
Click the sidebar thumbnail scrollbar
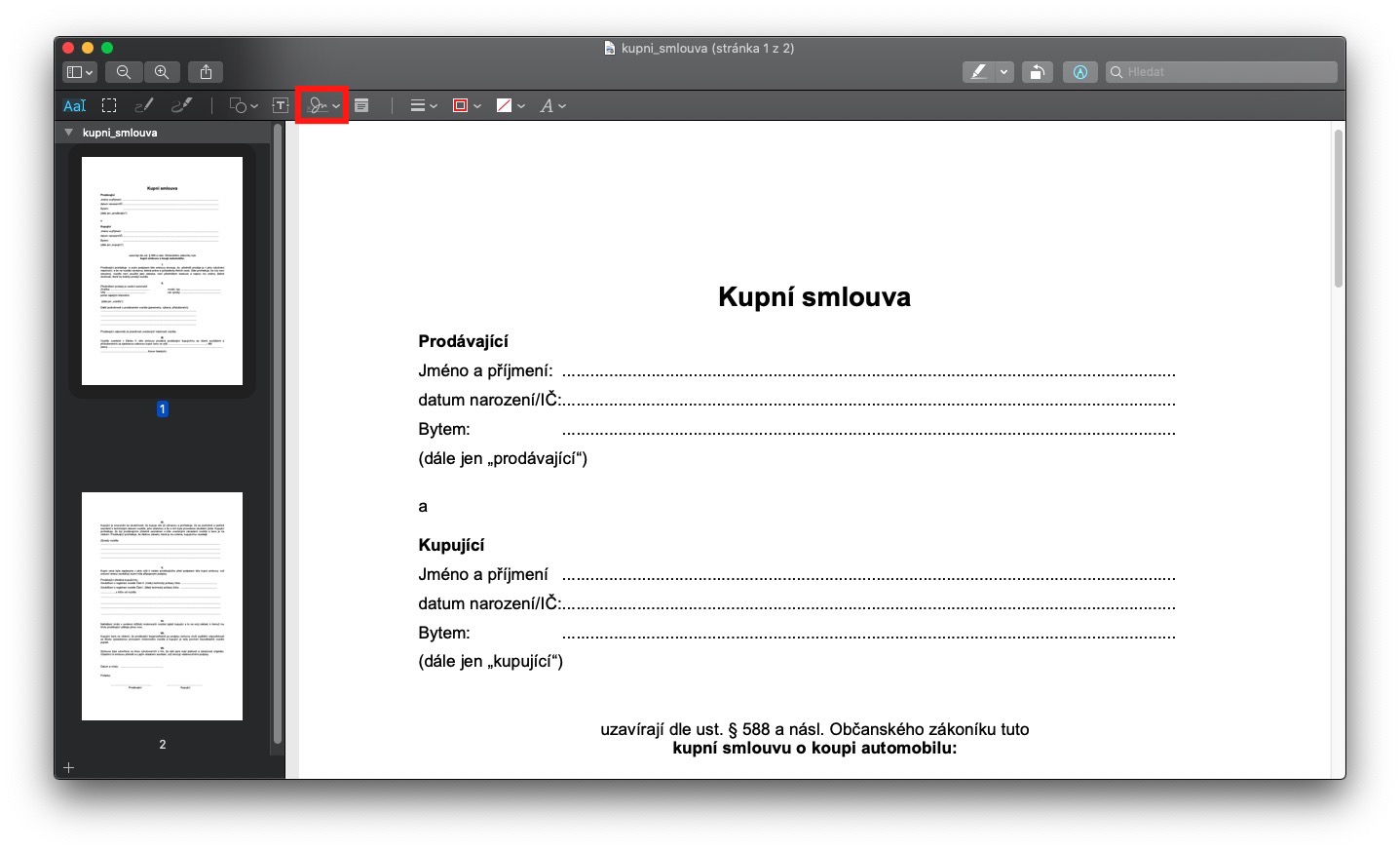click(x=278, y=434)
